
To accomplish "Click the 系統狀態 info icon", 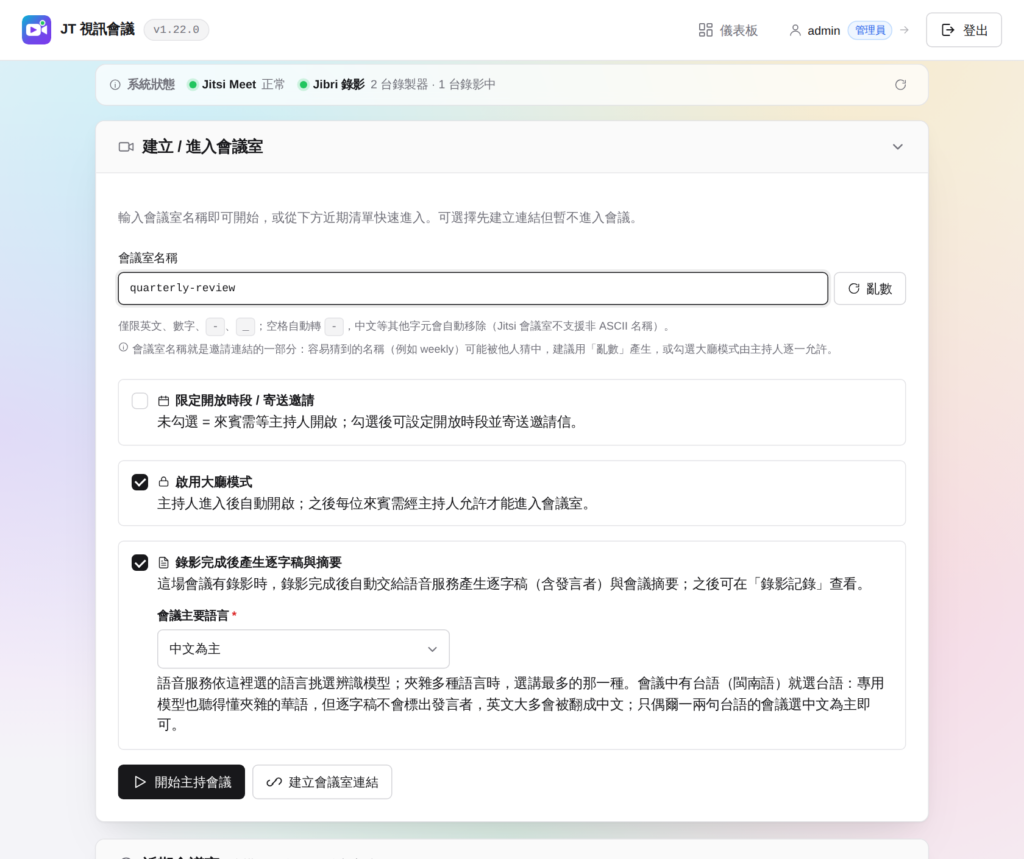I will [115, 85].
